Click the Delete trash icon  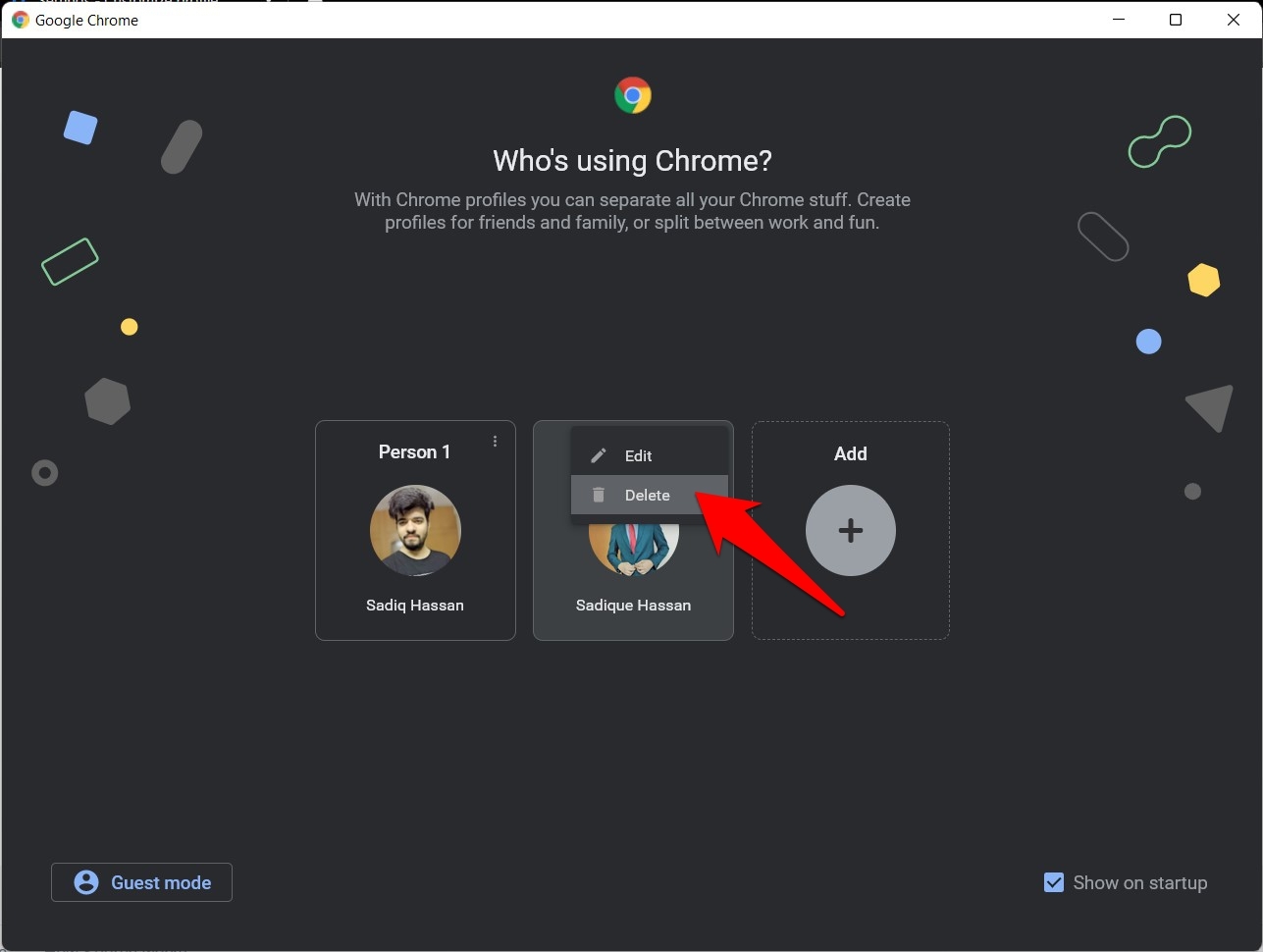click(599, 495)
